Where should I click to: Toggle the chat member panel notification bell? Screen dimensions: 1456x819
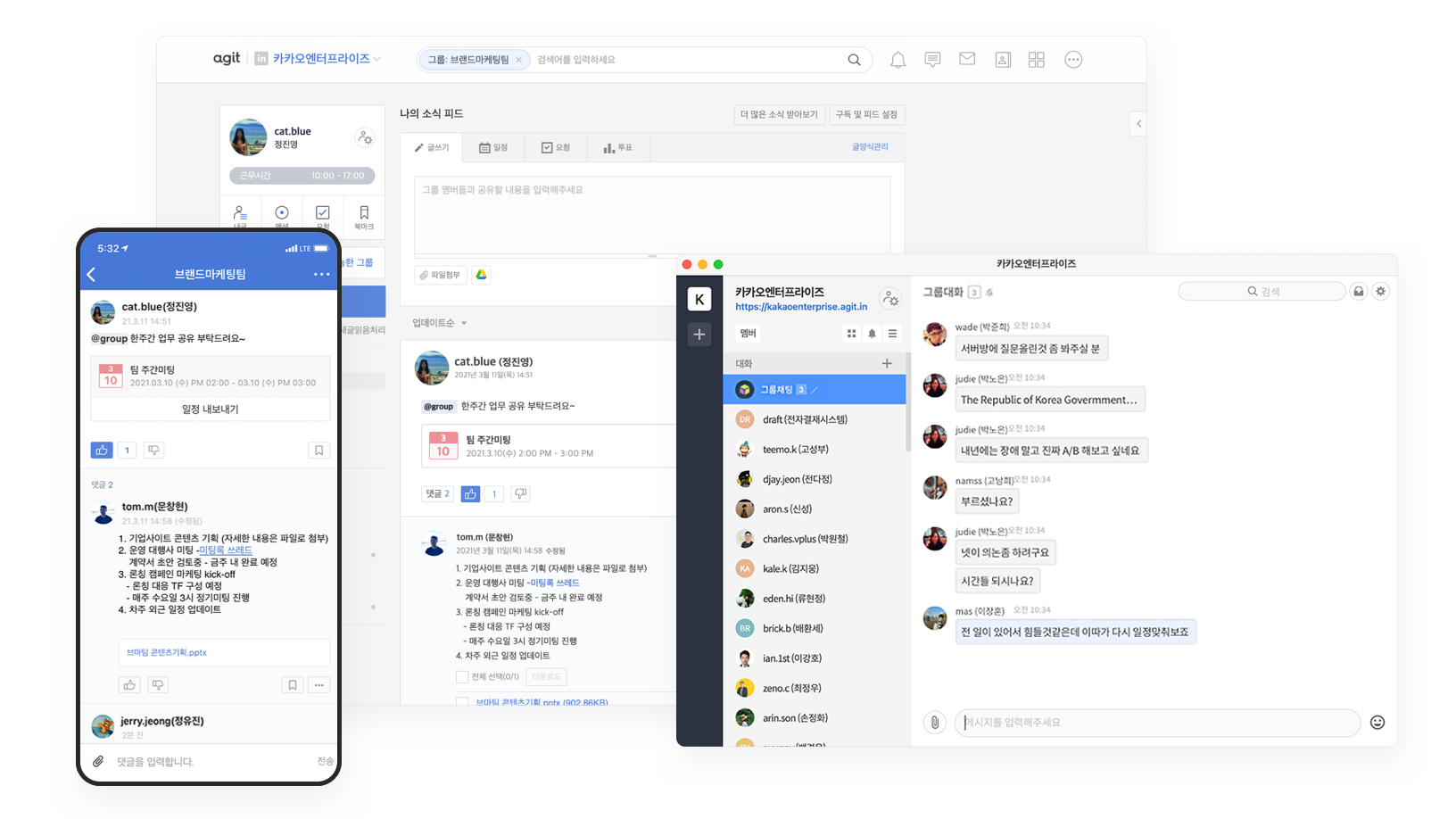(872, 334)
